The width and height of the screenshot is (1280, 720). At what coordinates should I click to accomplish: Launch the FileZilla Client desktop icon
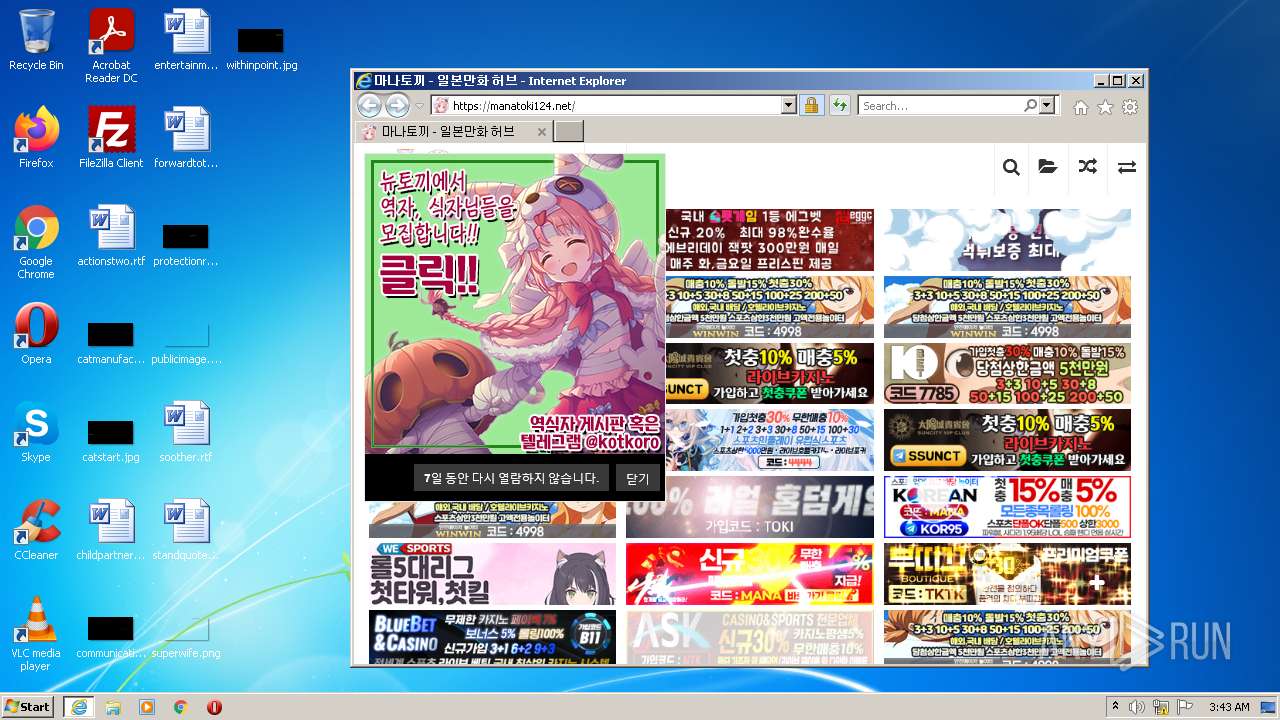[111, 138]
